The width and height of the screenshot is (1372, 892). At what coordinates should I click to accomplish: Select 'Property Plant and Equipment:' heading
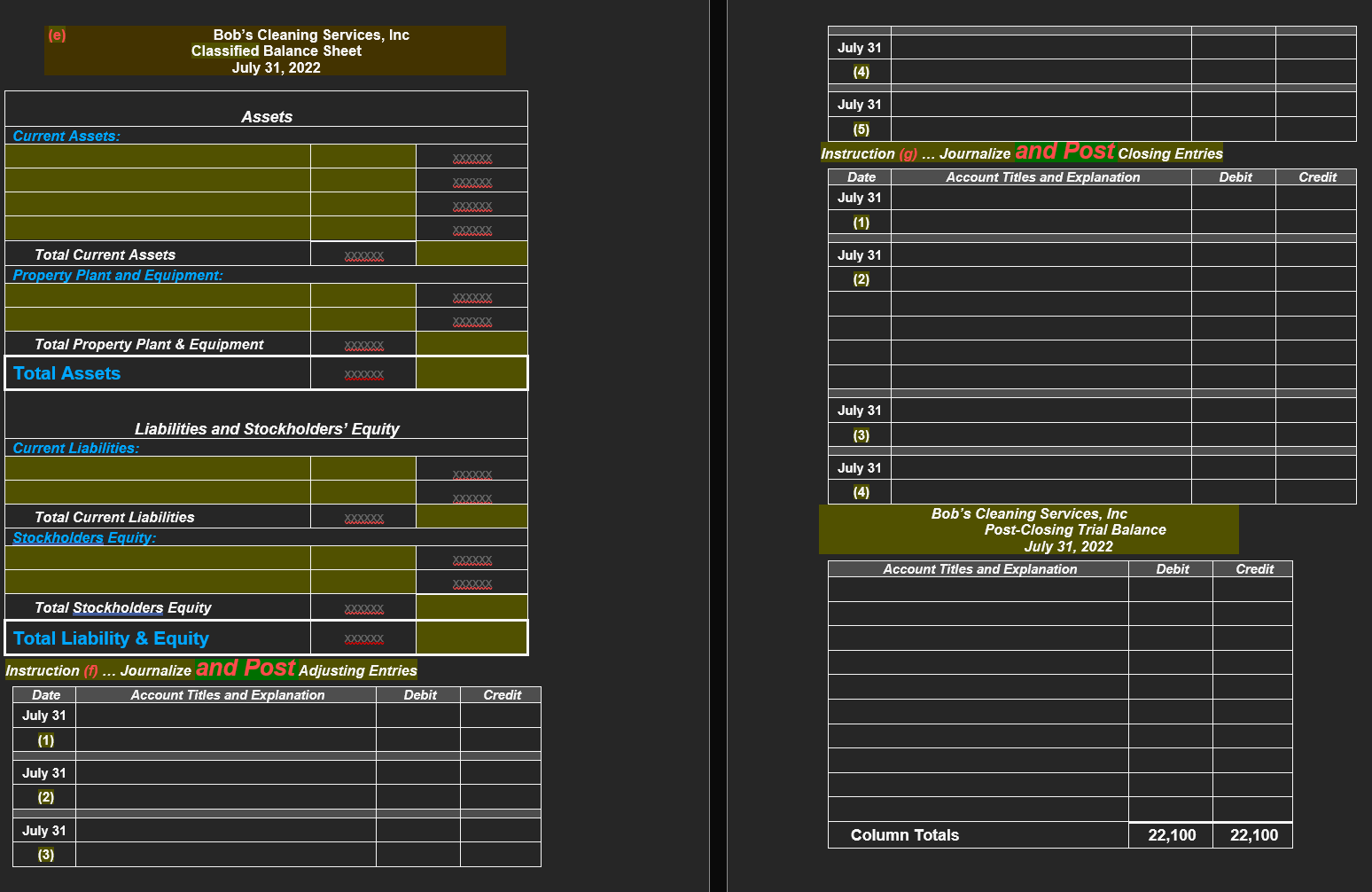[x=118, y=275]
